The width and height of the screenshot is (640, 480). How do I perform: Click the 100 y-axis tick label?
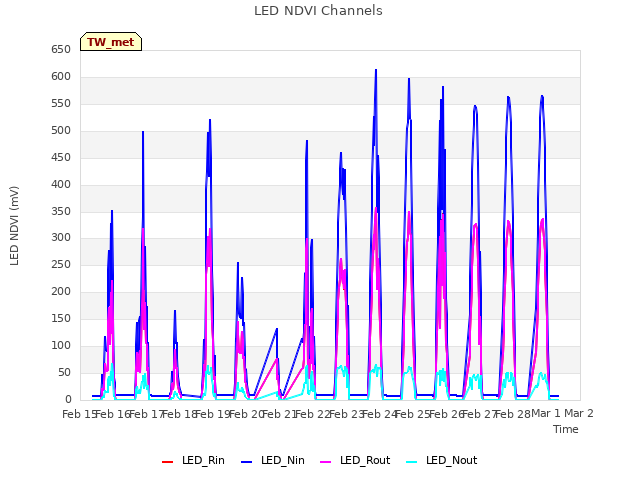[x=61, y=345]
